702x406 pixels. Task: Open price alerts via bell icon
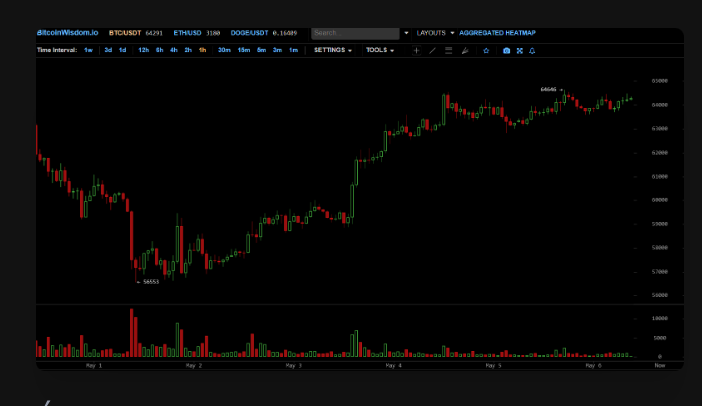pyautogui.click(x=532, y=50)
